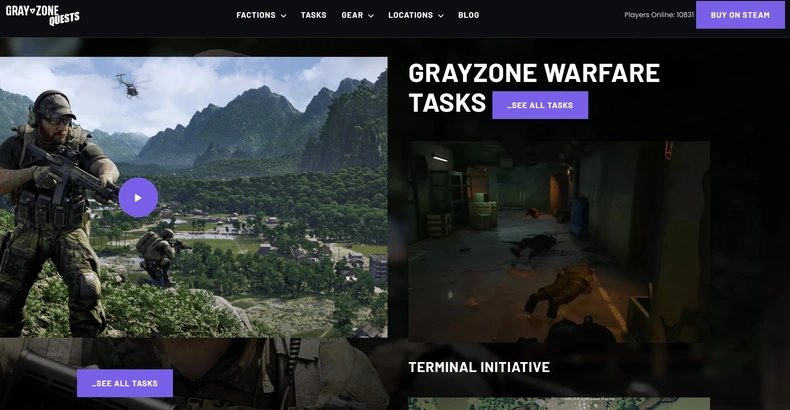
Task: Open the Blog page link
Action: pos(469,15)
